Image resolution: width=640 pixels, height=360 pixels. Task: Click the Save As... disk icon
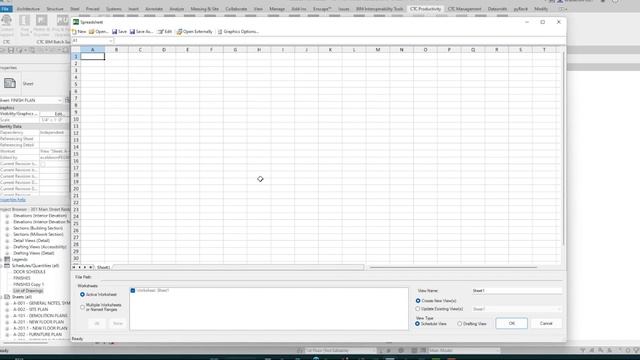pyautogui.click(x=132, y=31)
